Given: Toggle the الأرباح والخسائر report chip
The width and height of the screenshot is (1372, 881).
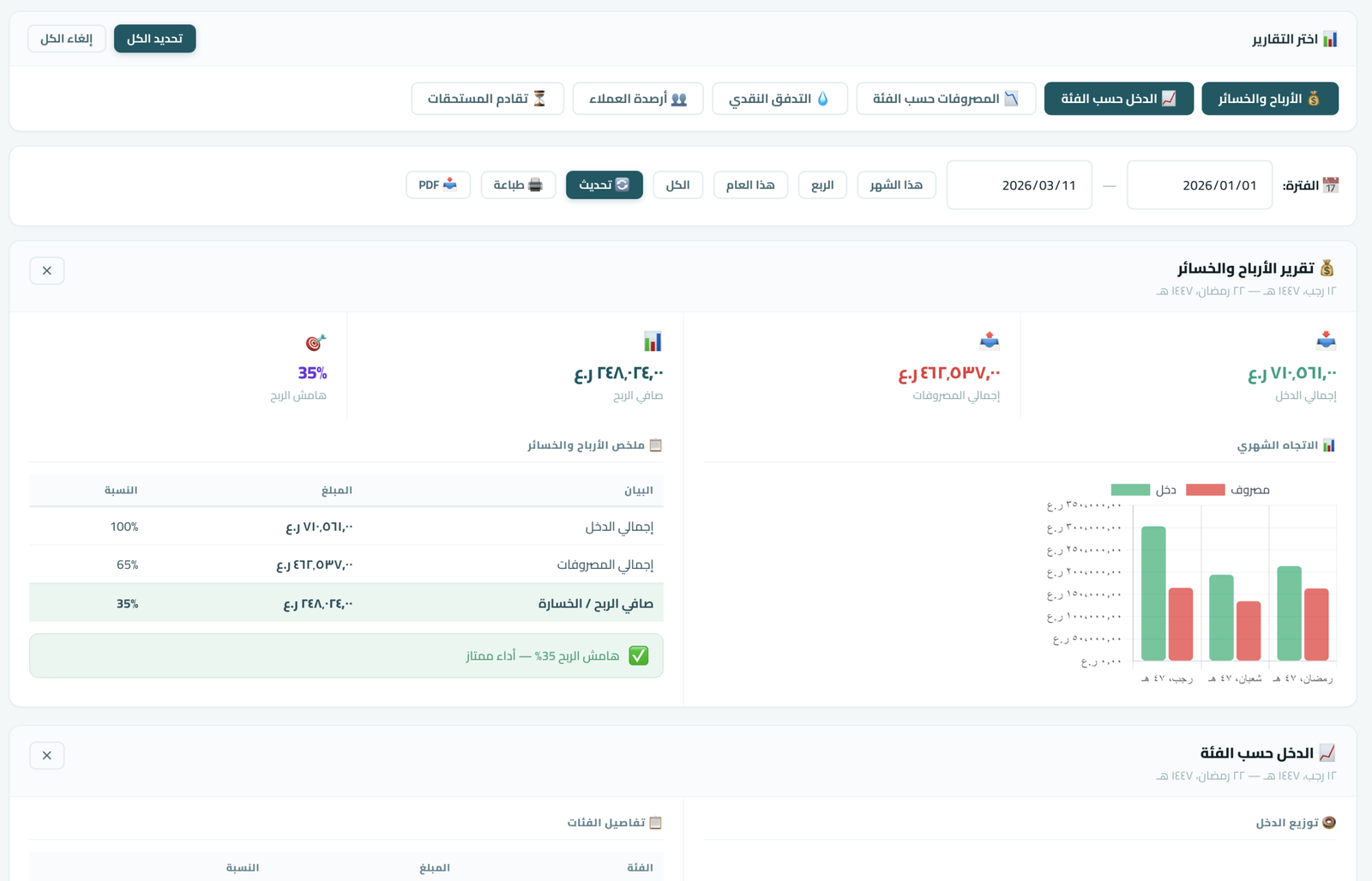Looking at the screenshot, I should coord(1269,99).
